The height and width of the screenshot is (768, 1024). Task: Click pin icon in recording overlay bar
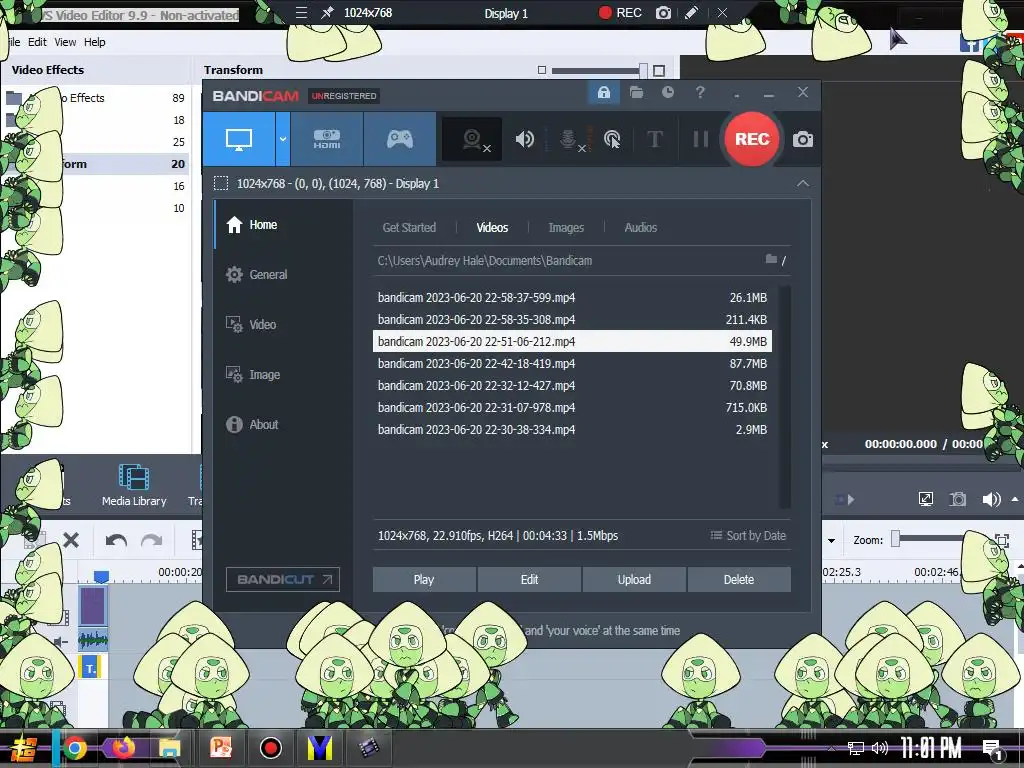pos(327,12)
